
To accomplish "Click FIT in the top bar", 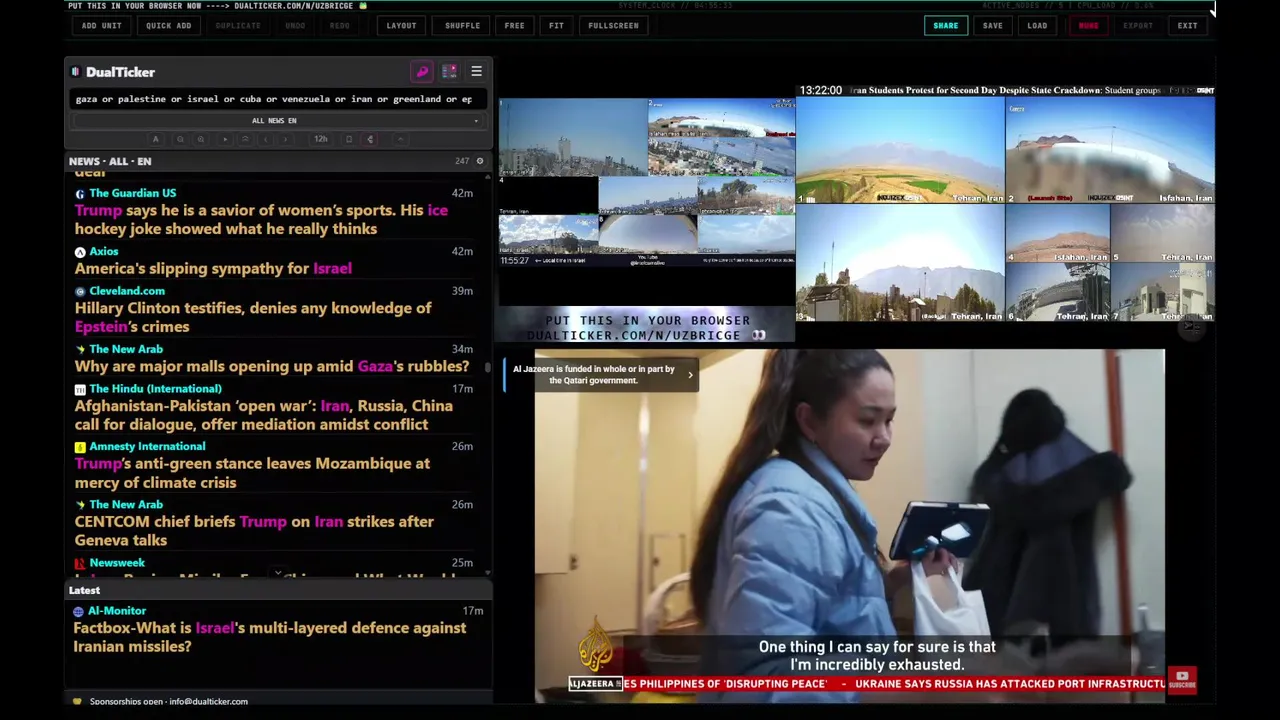I will [x=556, y=26].
